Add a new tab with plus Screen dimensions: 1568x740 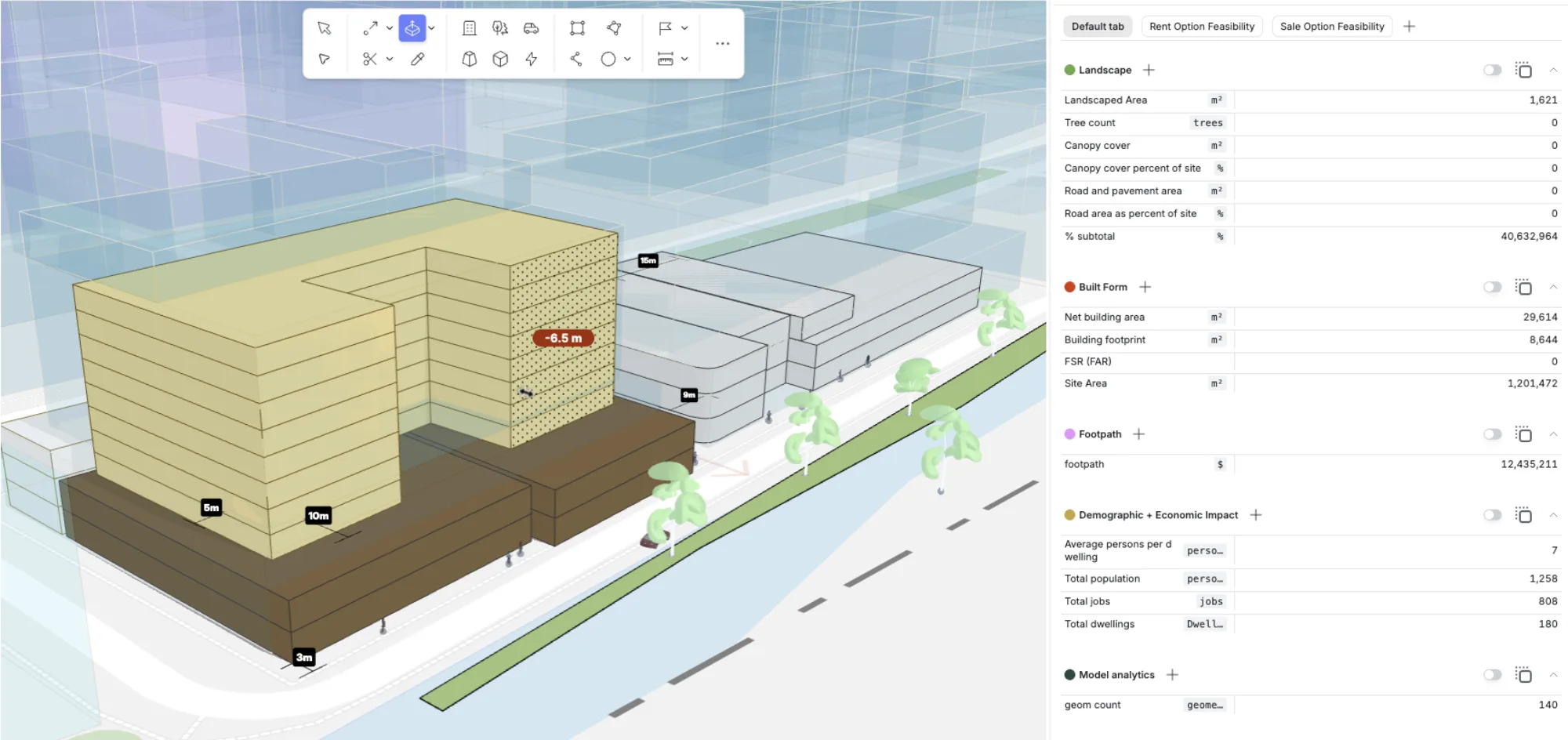(1409, 26)
